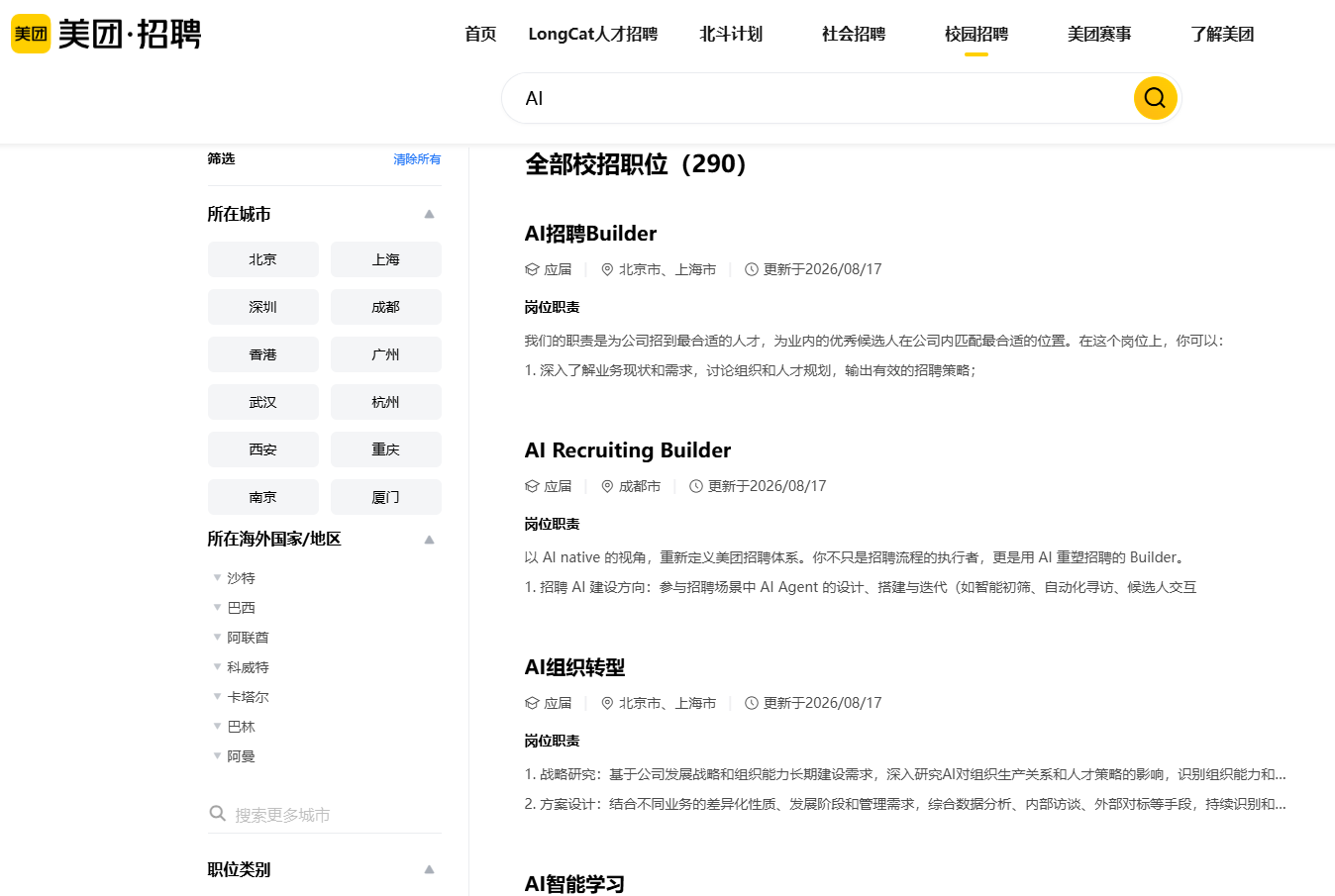Click the 筛选 filter heading
1335x896 pixels.
click(221, 158)
